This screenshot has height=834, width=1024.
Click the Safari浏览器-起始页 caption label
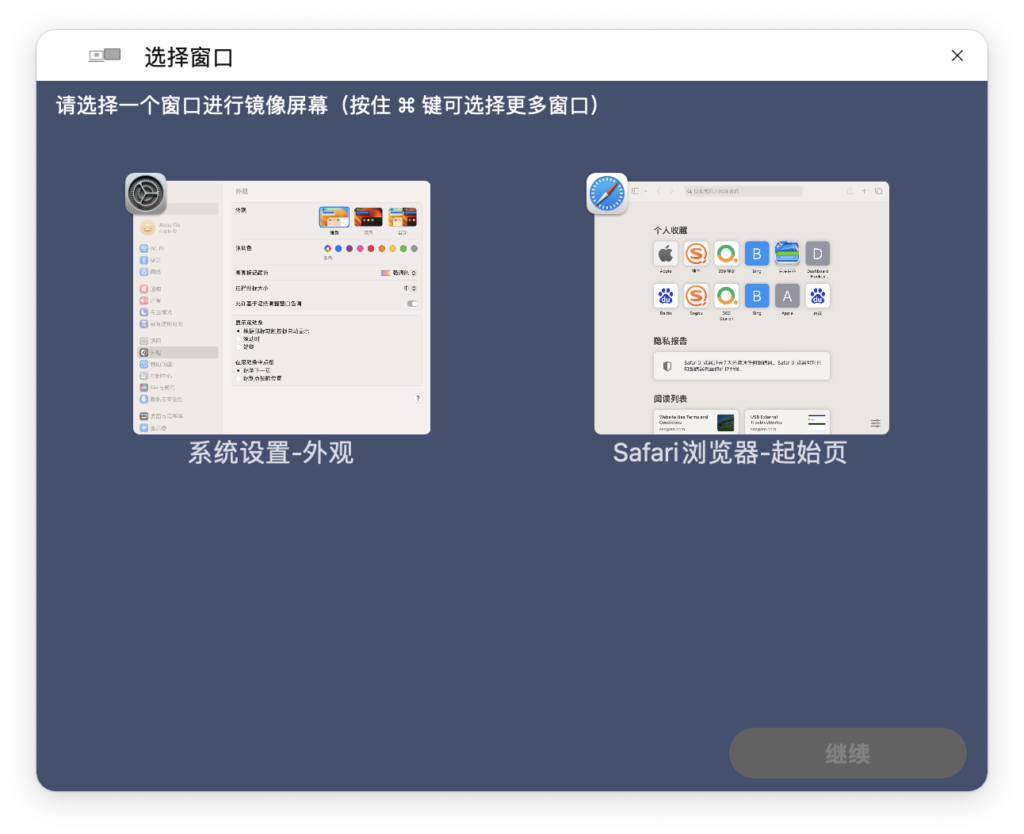[x=730, y=453]
